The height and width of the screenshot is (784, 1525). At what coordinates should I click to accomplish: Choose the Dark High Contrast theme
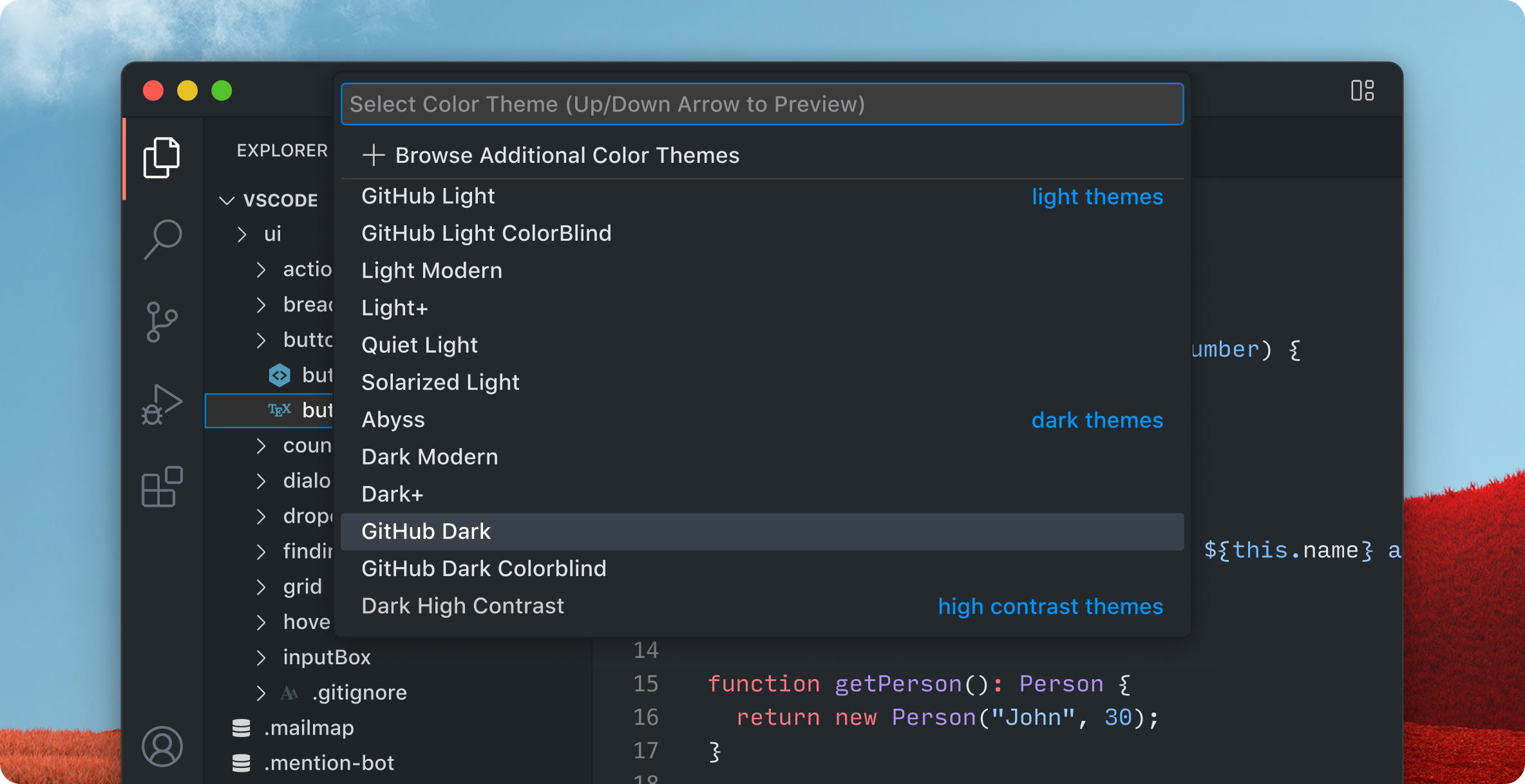point(762,606)
